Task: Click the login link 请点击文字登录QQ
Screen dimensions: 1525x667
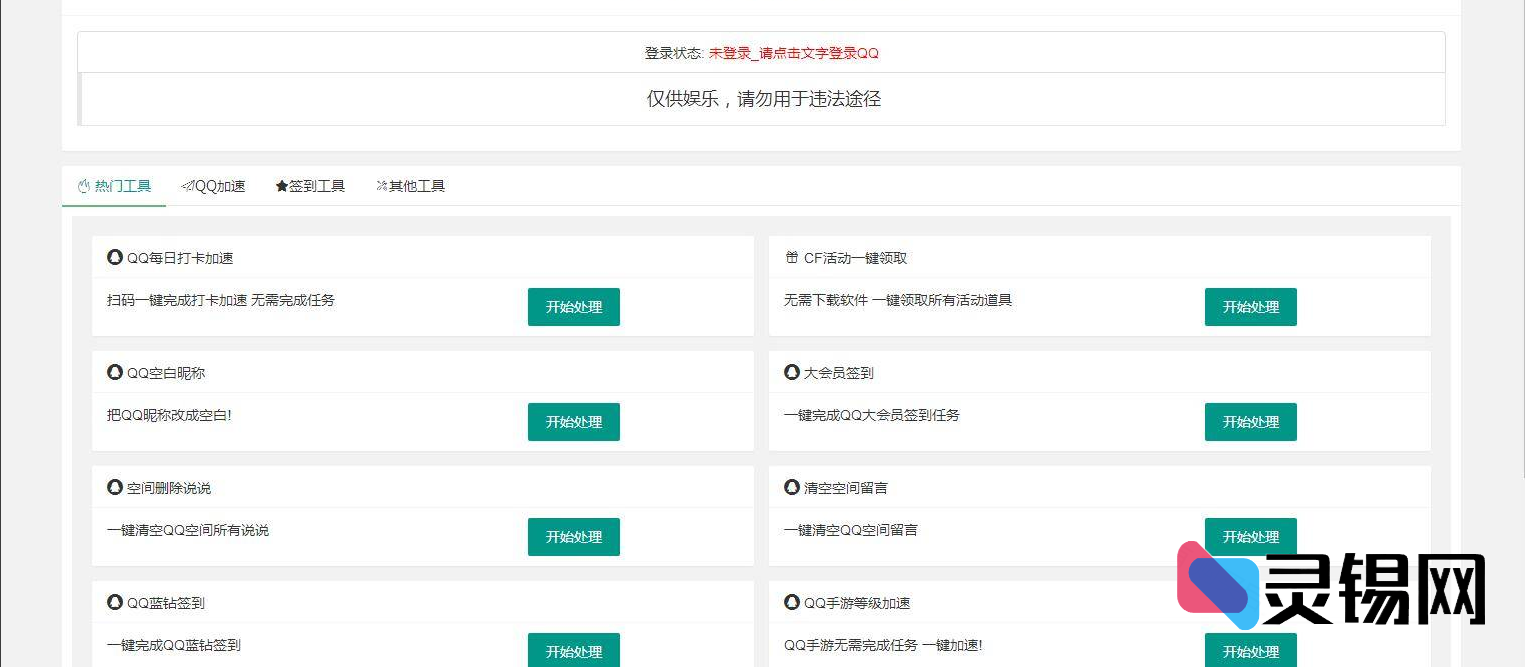Action: pyautogui.click(x=795, y=53)
